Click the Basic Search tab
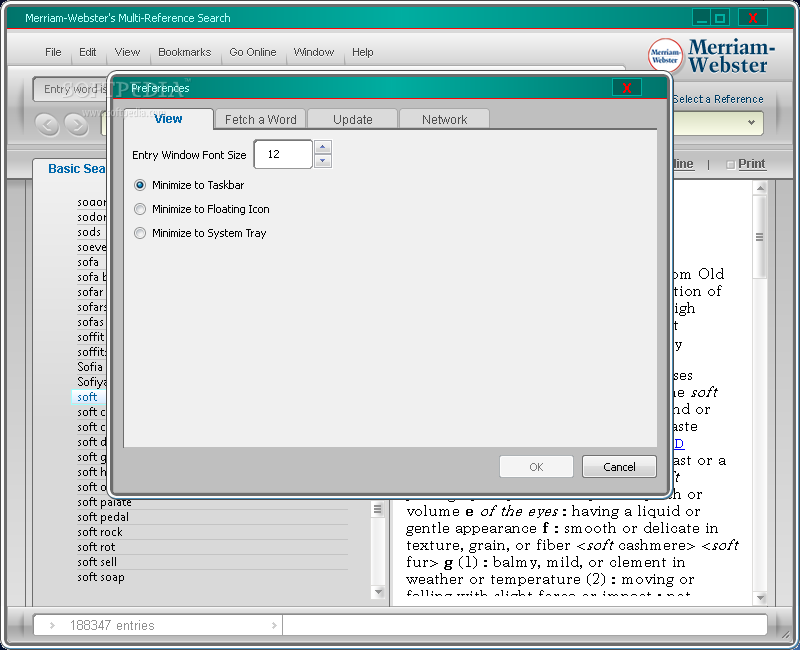The image size is (800, 650). tap(77, 169)
